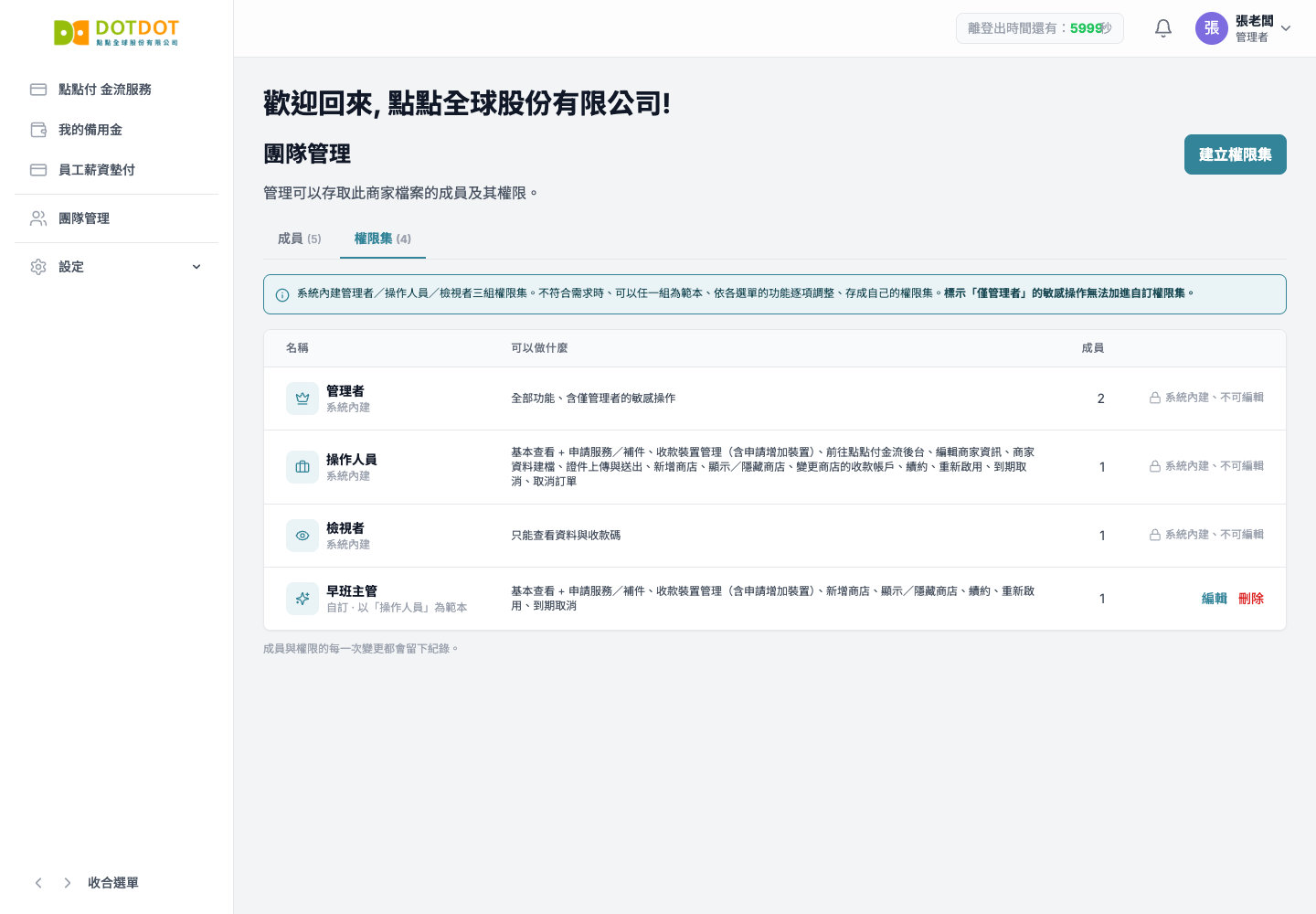Viewport: 1316px width, 914px height.
Task: Click the 操作人員 permission set name
Action: [x=352, y=460]
